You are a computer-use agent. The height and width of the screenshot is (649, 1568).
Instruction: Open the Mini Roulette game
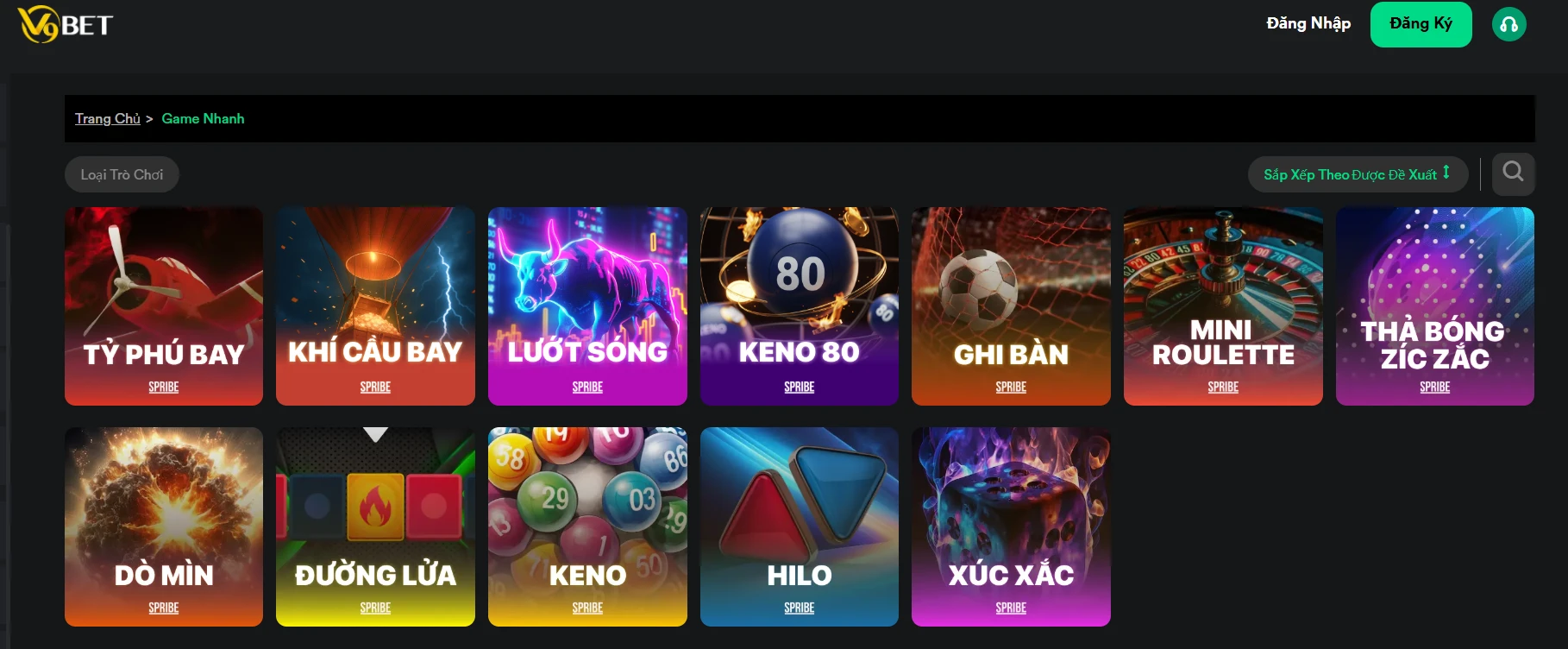coord(1223,306)
